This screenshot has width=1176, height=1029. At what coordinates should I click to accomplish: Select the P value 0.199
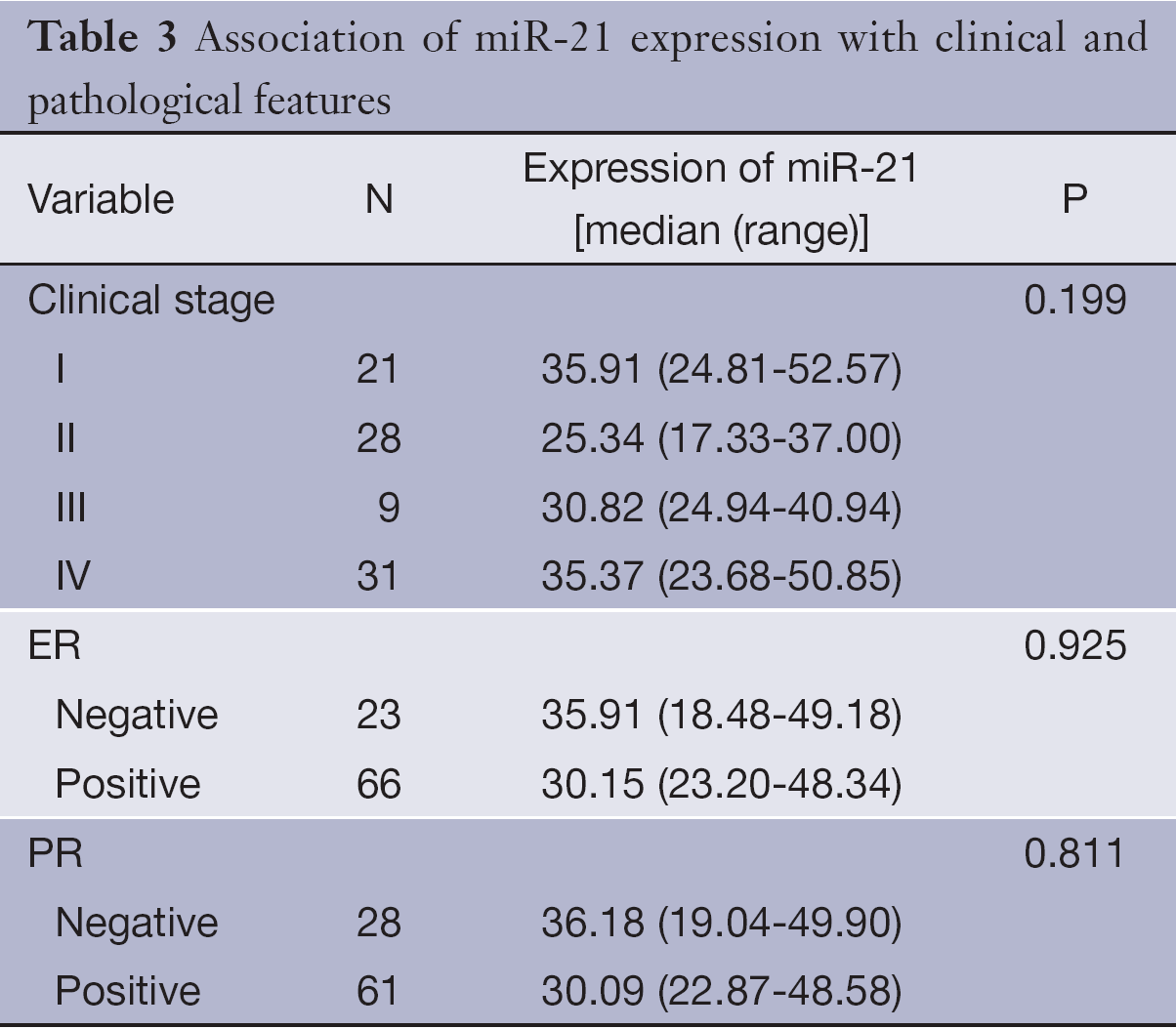[x=1074, y=300]
